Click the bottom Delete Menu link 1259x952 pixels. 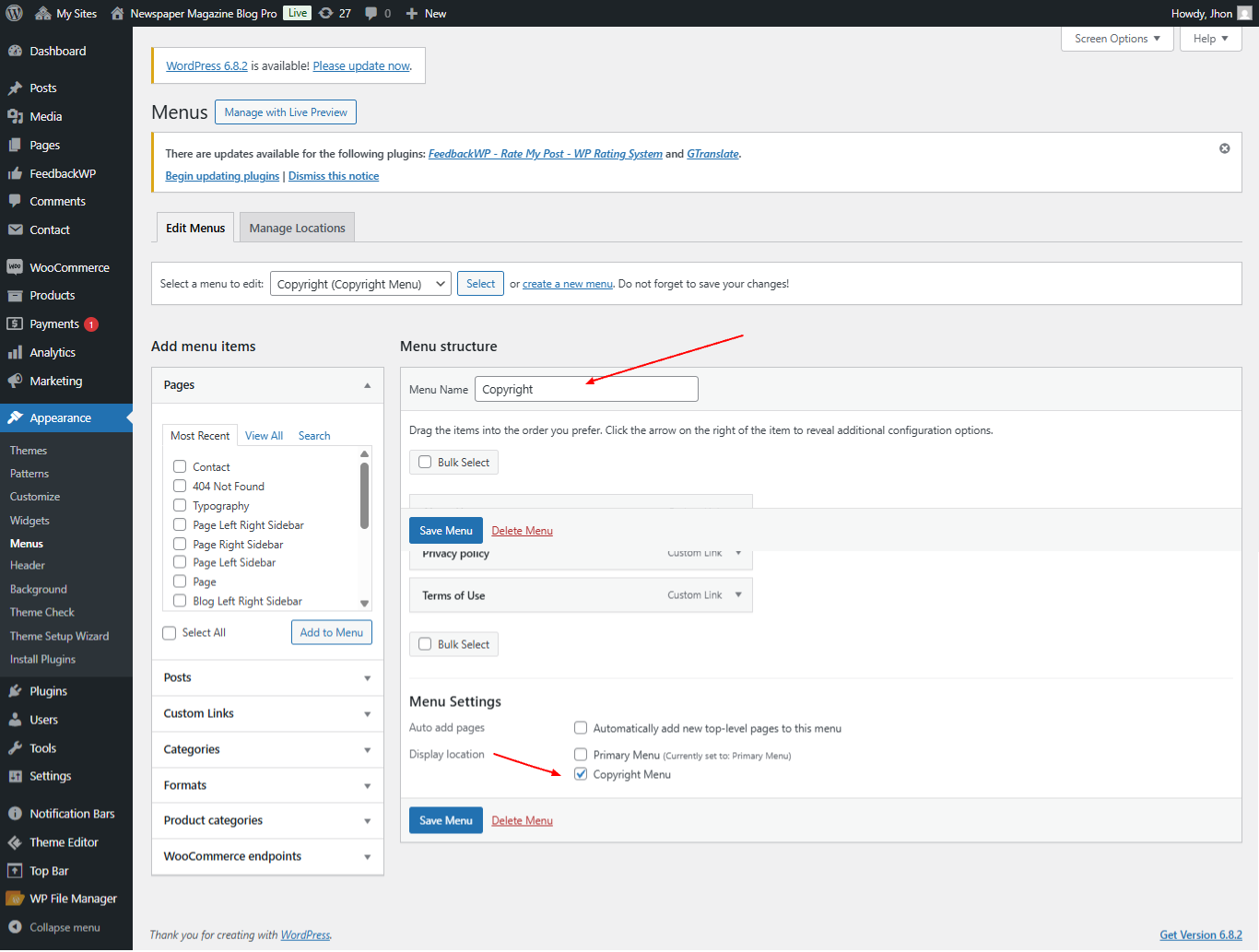tap(523, 821)
